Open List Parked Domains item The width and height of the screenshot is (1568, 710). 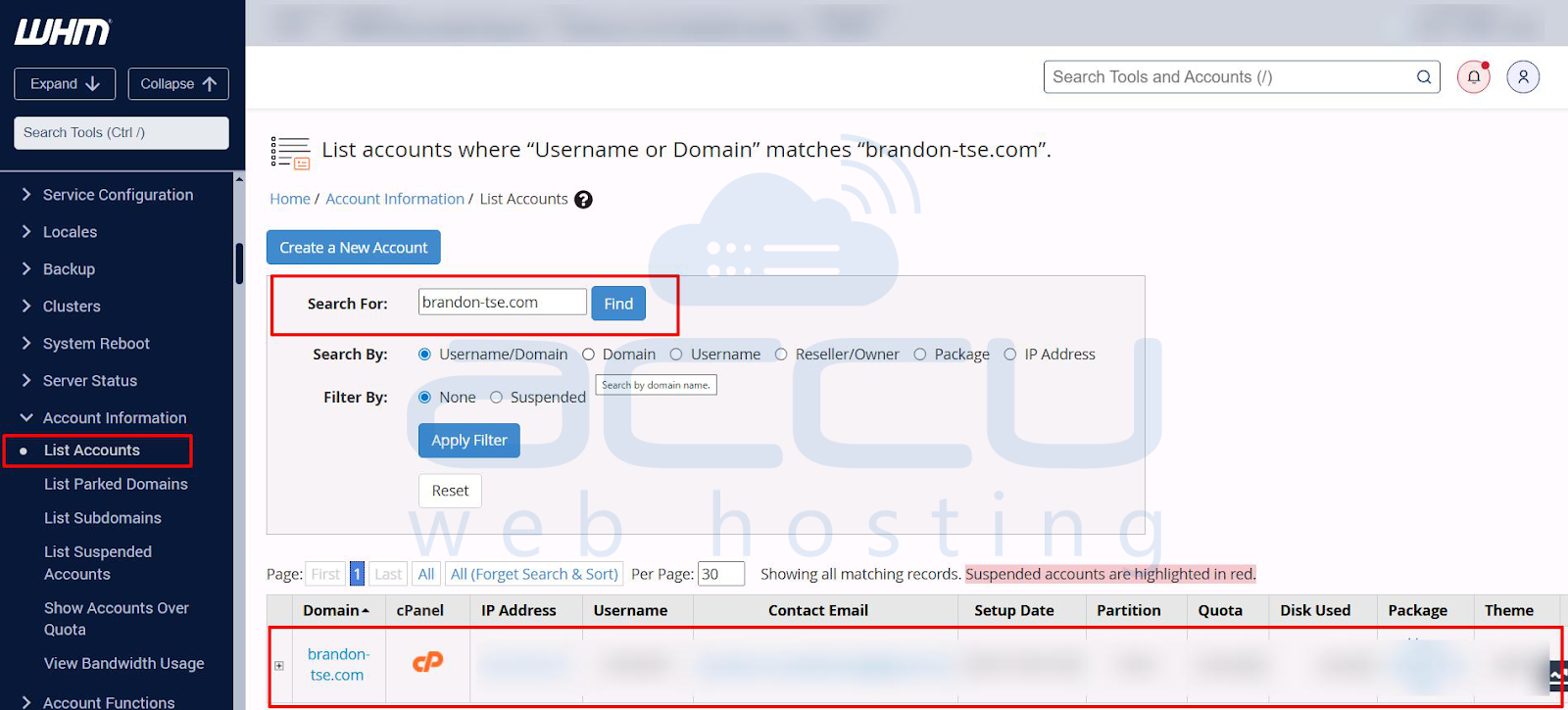pyautogui.click(x=116, y=484)
